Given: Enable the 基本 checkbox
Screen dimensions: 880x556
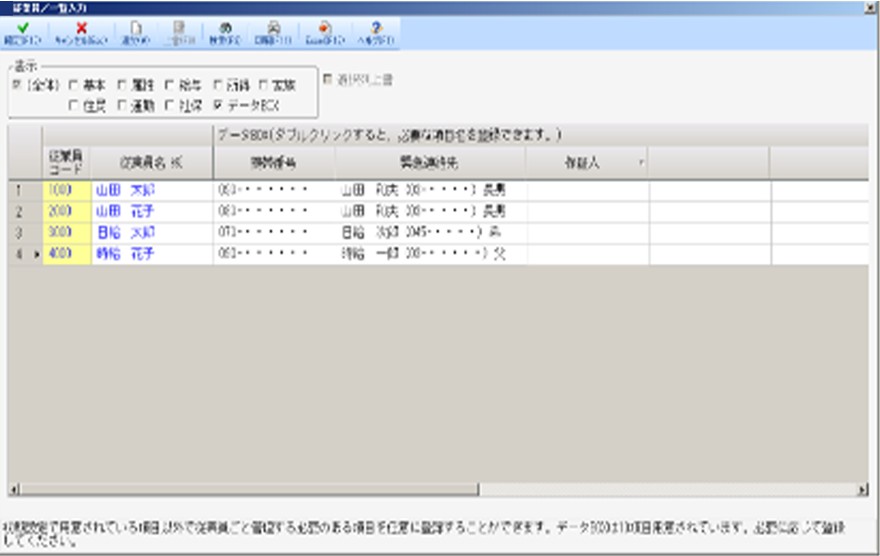Looking at the screenshot, I should tap(74, 85).
